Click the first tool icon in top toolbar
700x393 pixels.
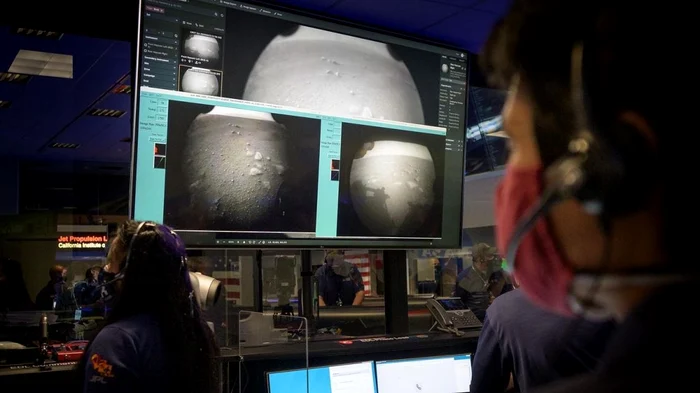221,2
